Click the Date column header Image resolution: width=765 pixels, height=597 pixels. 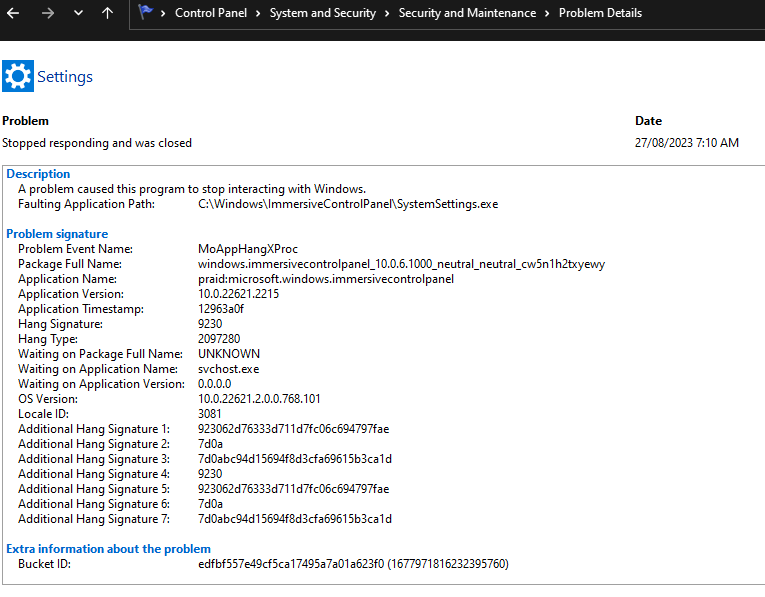click(648, 121)
